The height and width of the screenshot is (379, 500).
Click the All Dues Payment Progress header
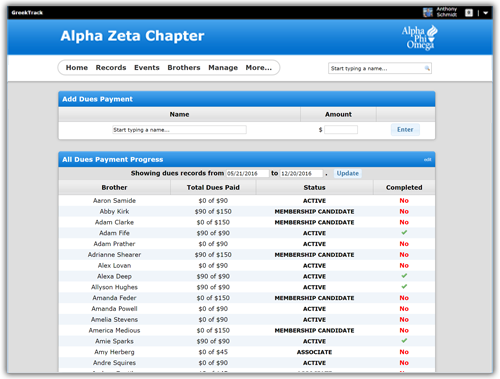click(x=247, y=159)
